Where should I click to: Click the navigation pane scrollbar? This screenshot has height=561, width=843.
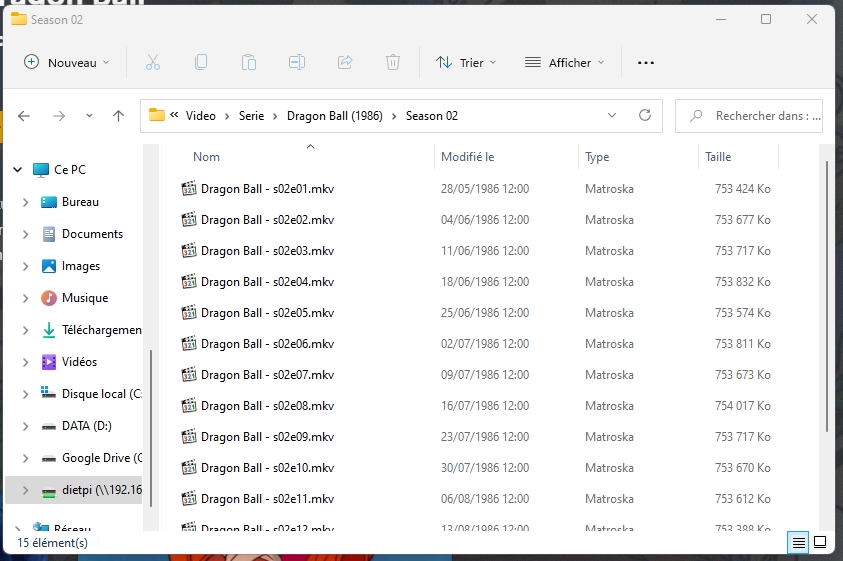(151, 428)
